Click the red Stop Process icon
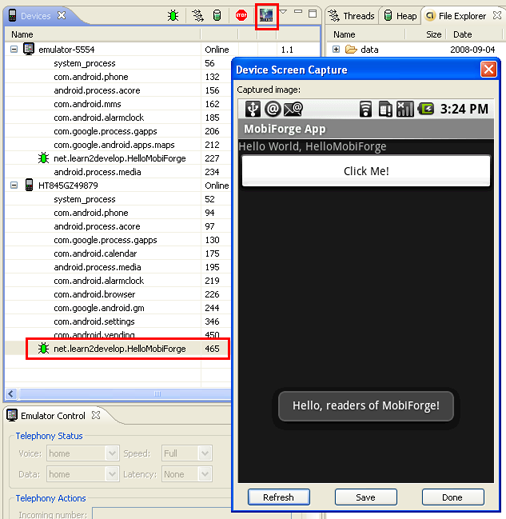The image size is (506, 519). pyautogui.click(x=241, y=15)
